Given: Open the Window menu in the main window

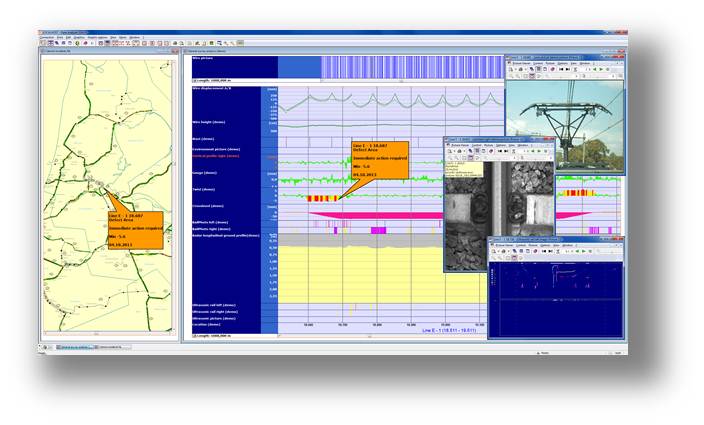Looking at the screenshot, I should click(x=135, y=37).
